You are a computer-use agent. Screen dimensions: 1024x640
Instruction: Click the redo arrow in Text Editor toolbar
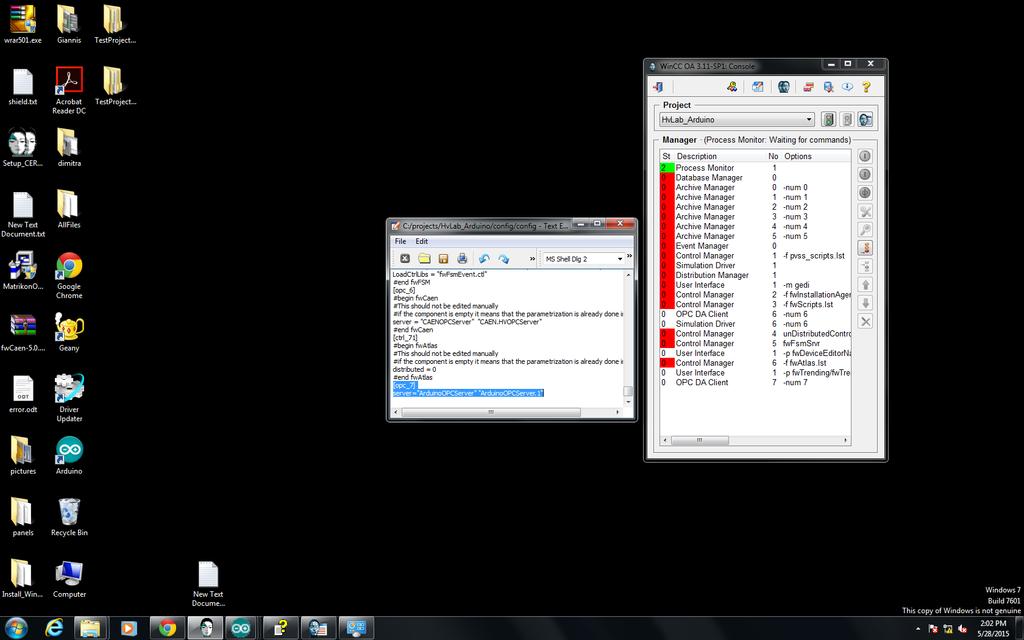504,259
